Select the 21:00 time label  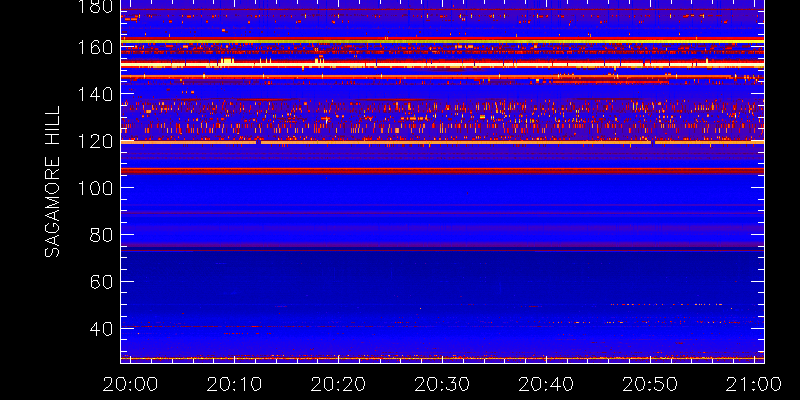[754, 384]
